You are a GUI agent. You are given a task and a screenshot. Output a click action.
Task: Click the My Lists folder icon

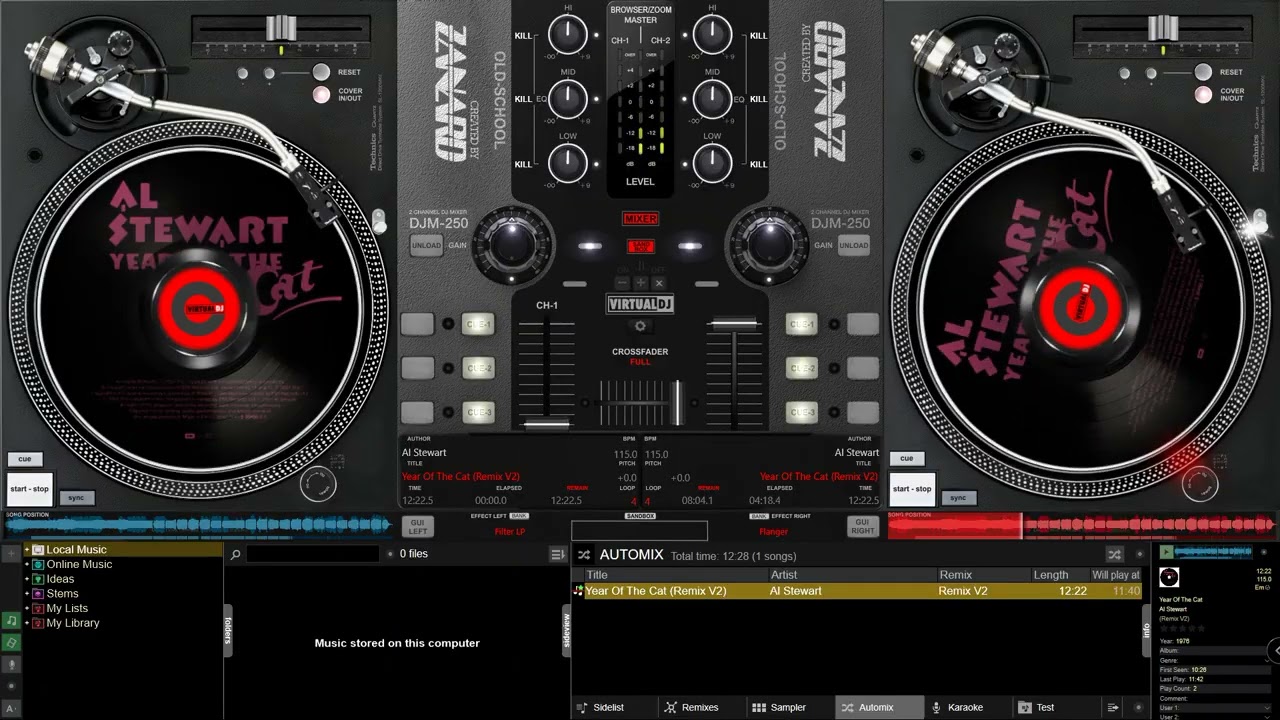(x=38, y=608)
